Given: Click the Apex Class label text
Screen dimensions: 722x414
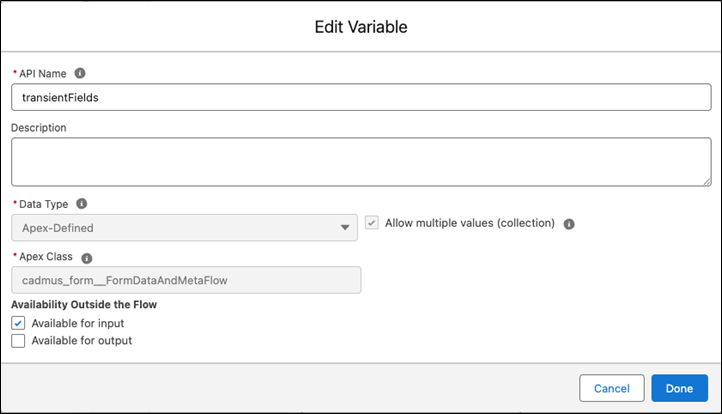Looking at the screenshot, I should (48, 257).
